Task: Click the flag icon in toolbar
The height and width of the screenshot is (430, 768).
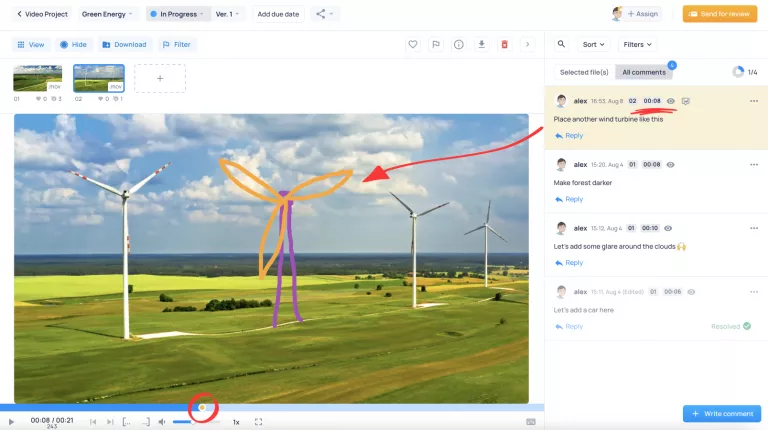Action: [x=436, y=45]
